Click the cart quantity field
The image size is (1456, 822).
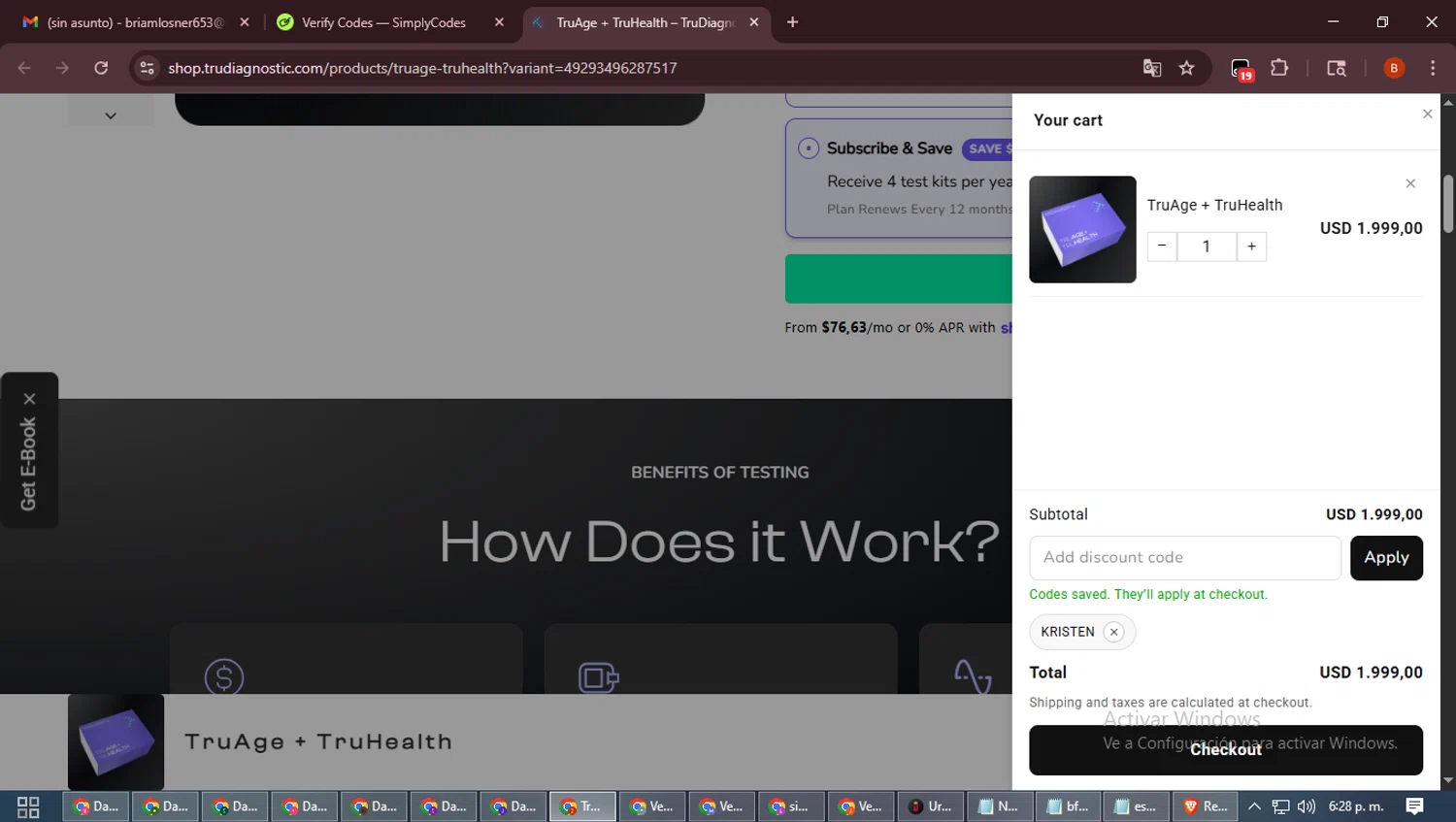1207,247
